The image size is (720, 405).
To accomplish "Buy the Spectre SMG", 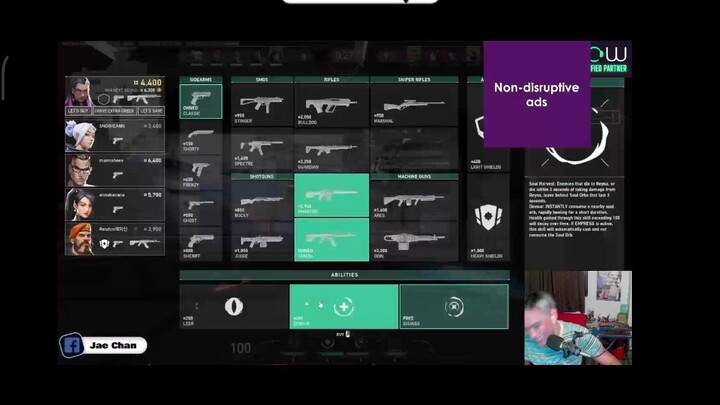I will click(262, 149).
